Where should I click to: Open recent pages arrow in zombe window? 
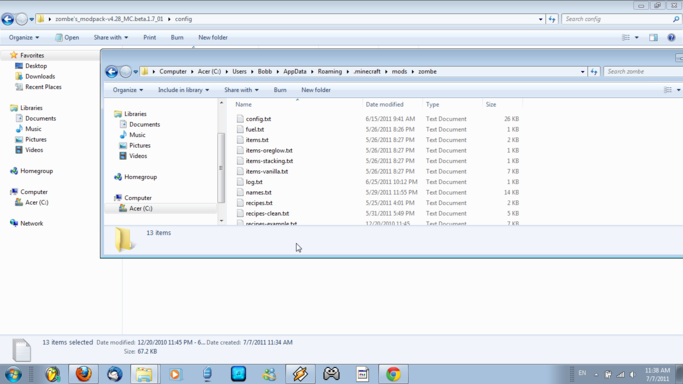point(135,72)
